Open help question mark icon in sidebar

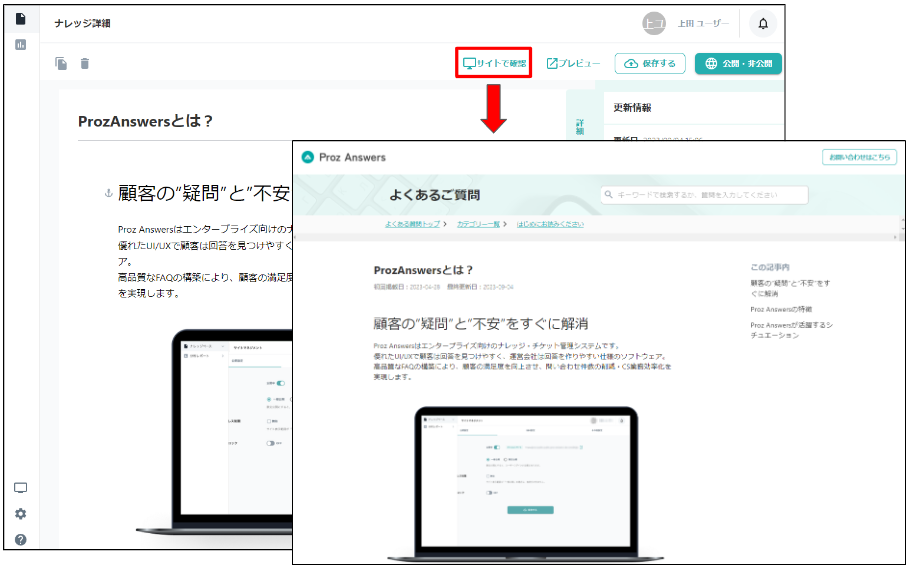click(20, 539)
